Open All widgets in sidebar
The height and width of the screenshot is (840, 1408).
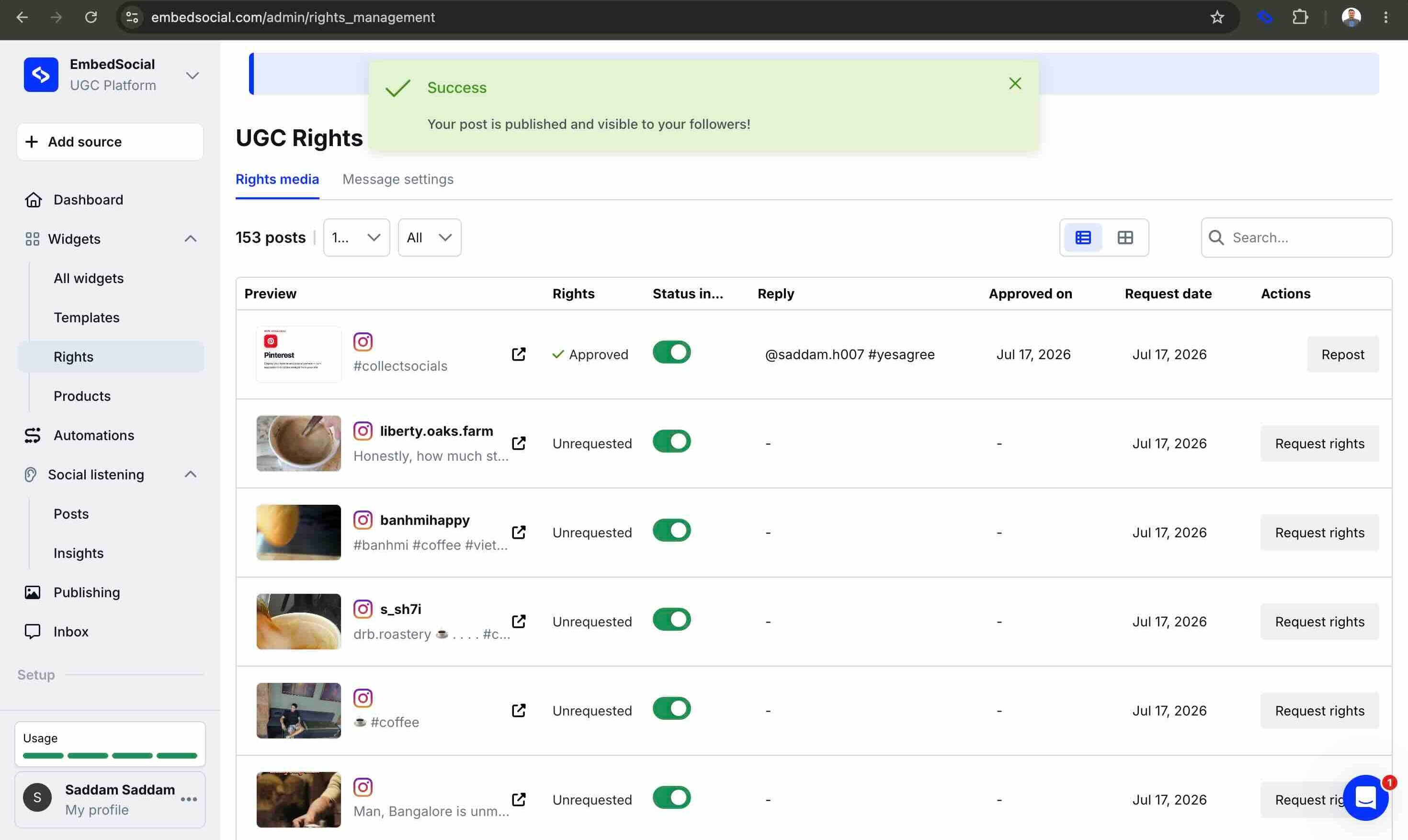tap(88, 278)
